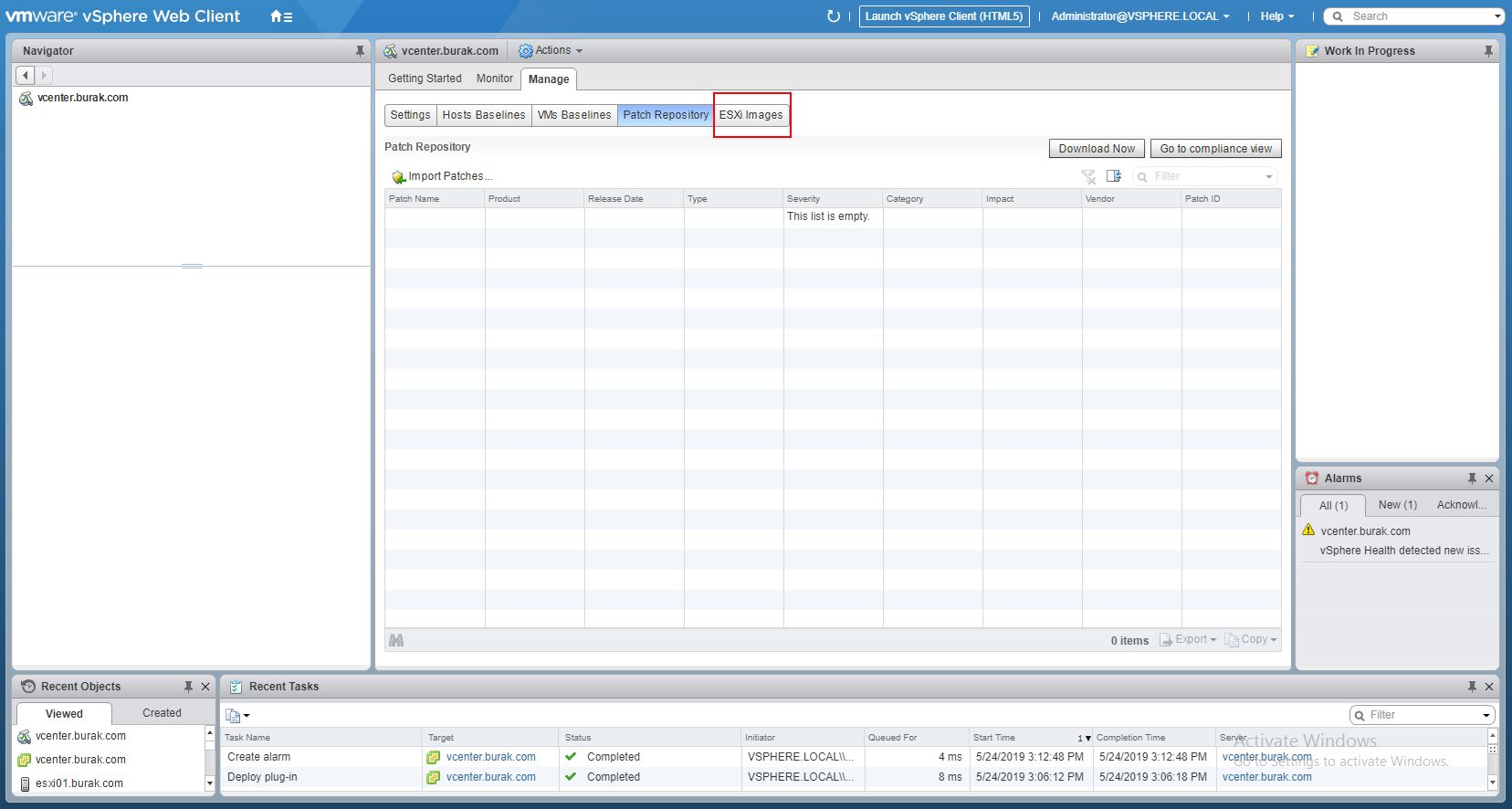Show the Created tab in Recent Objects
Viewport: 1512px width, 809px height.
click(162, 713)
